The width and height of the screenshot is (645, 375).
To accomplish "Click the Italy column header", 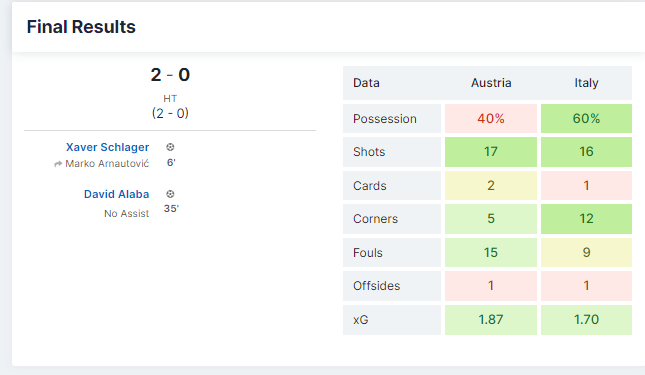I will coord(586,83).
